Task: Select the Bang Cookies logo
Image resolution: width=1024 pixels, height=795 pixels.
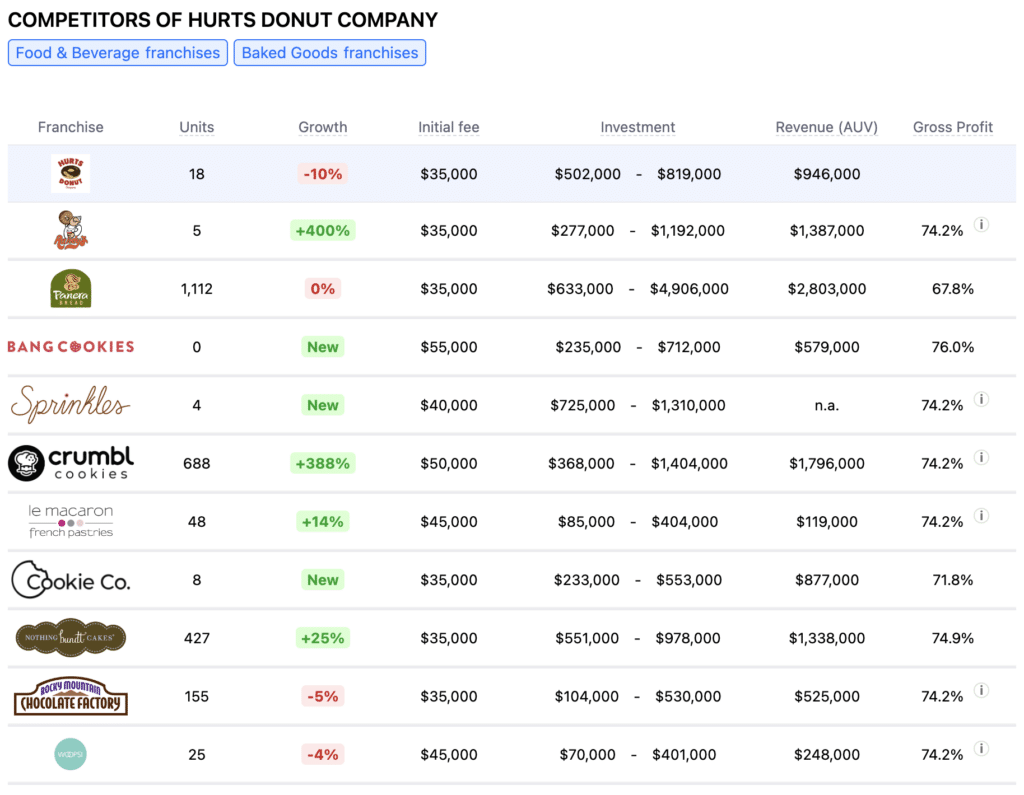Action: 71,347
